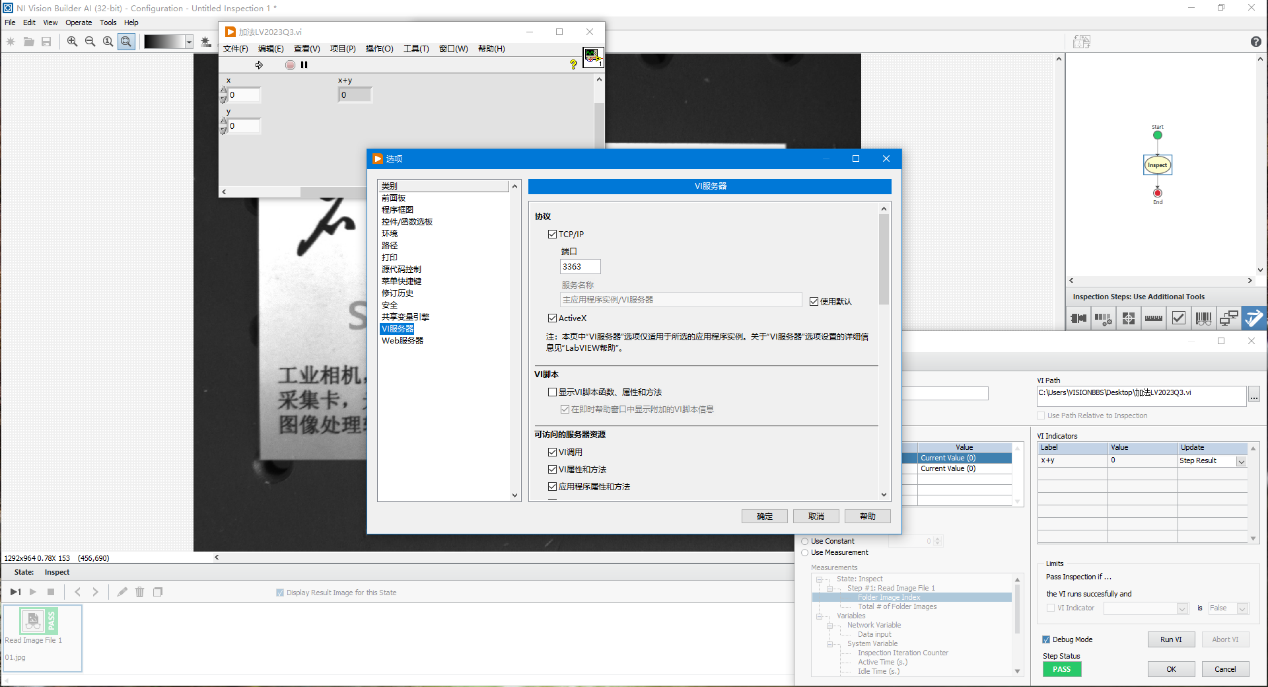The height and width of the screenshot is (687, 1268).
Task: Toggle the TCP/IP checkbox
Action: (x=552, y=234)
